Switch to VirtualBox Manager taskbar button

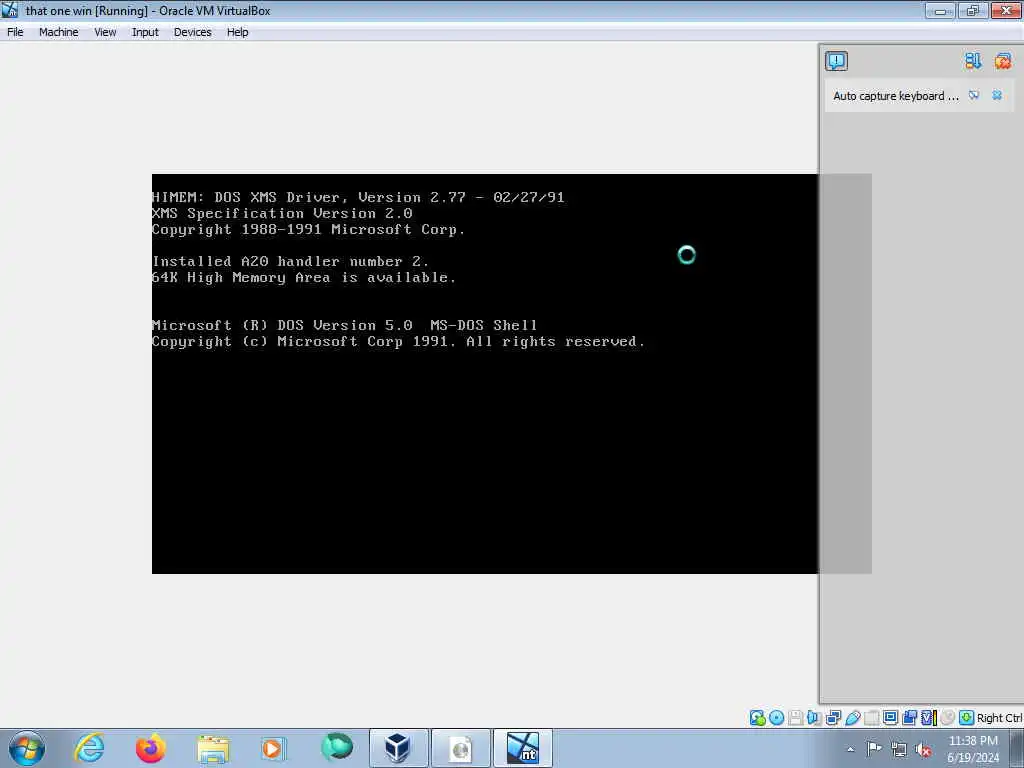[x=398, y=748]
